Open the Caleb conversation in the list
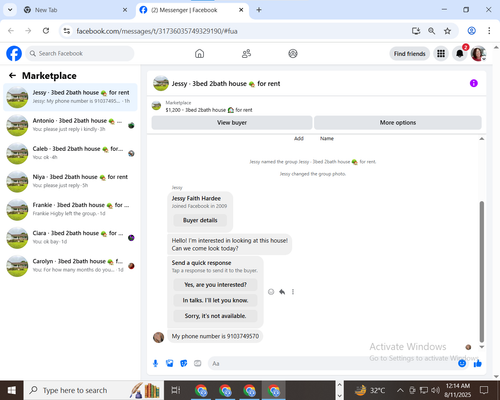 tap(70, 153)
